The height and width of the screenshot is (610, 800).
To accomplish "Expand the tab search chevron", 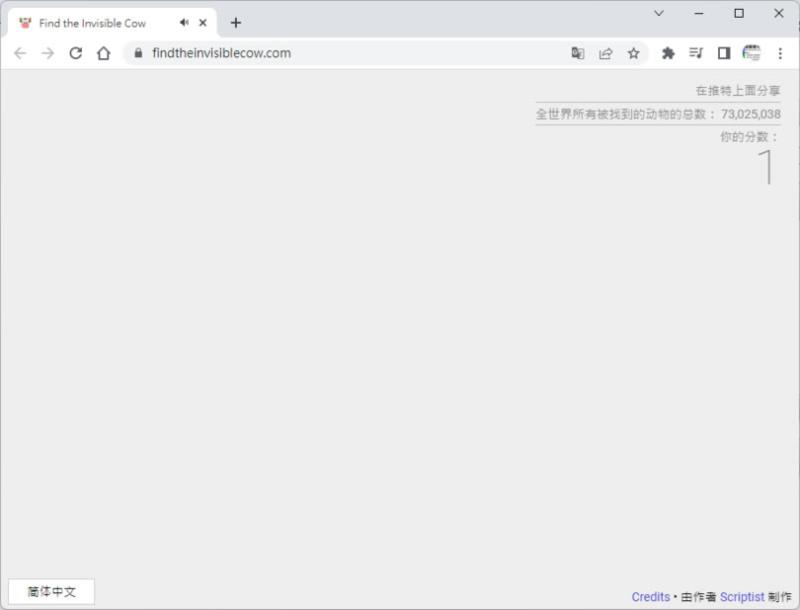I will [659, 13].
